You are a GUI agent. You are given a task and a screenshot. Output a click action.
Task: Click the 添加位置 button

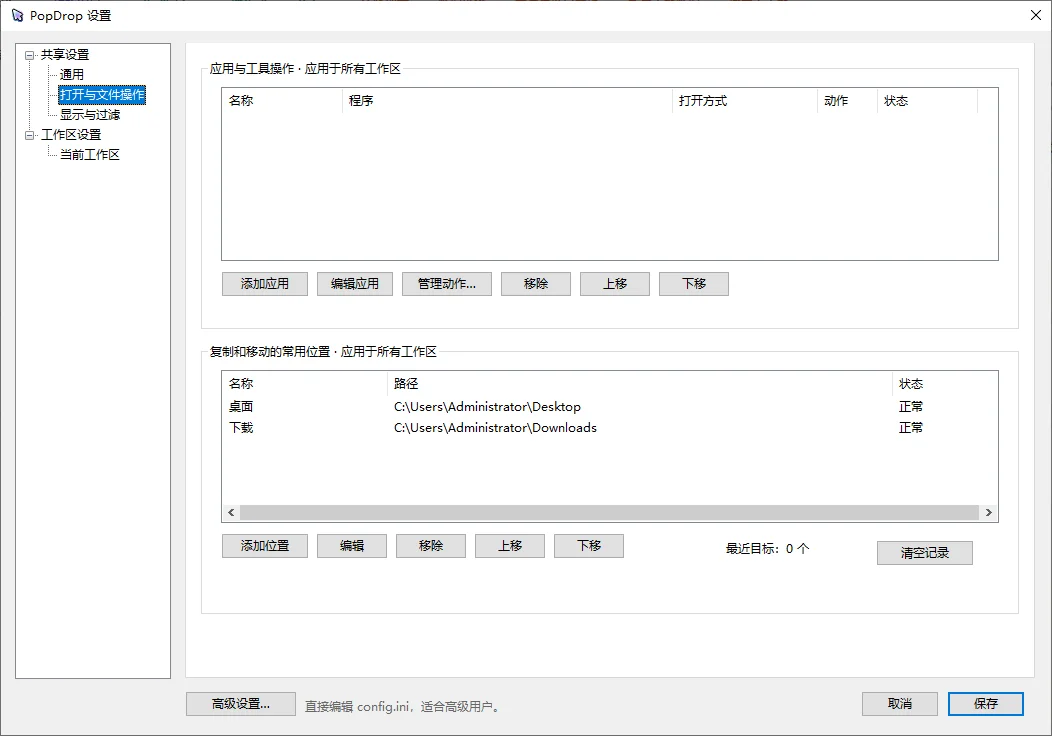click(x=265, y=546)
